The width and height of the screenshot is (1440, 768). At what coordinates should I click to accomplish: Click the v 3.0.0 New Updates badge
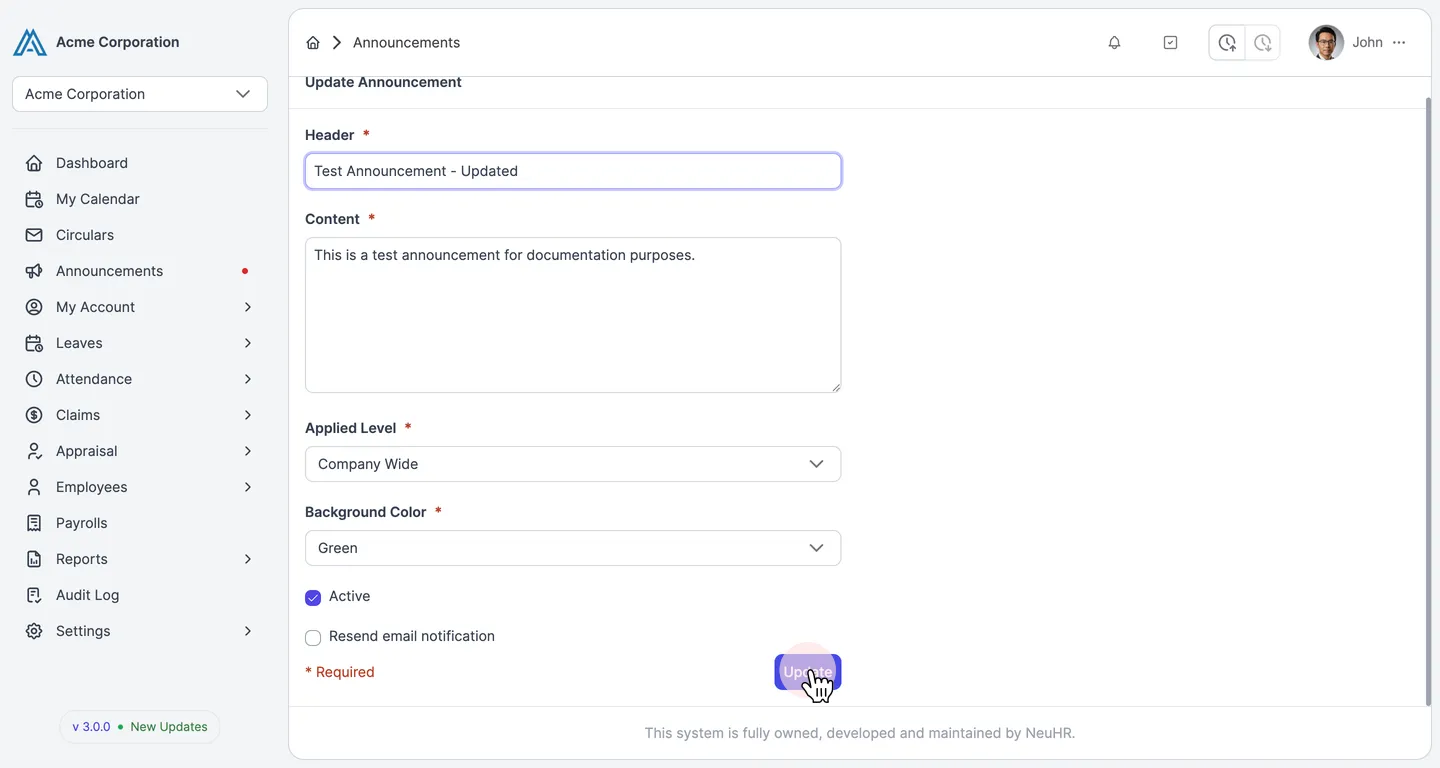pyautogui.click(x=140, y=727)
